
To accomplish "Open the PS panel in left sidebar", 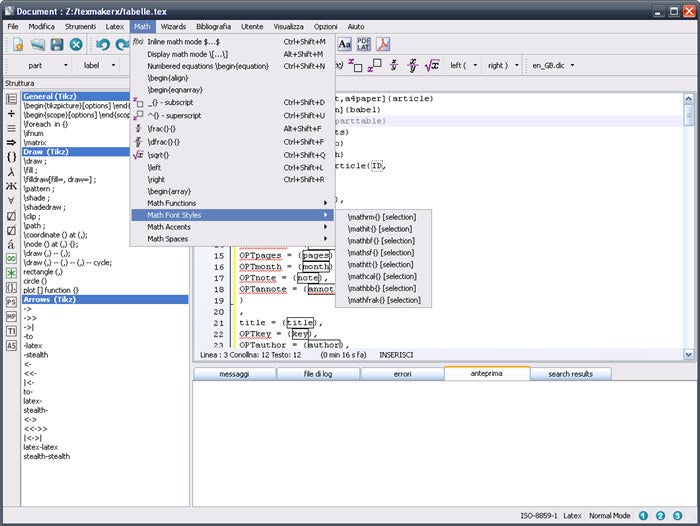I will pyautogui.click(x=11, y=301).
